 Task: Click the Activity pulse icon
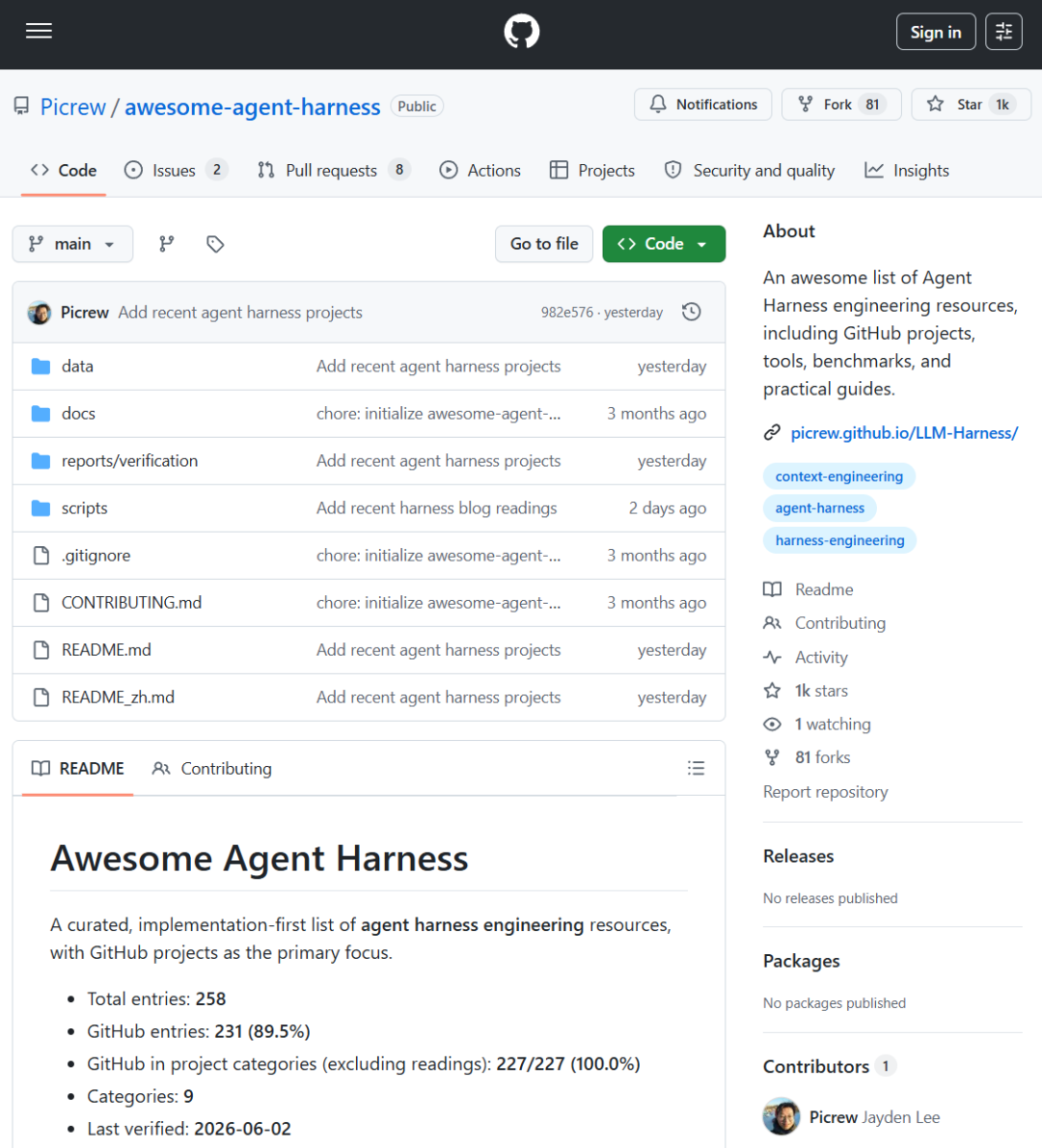click(772, 657)
